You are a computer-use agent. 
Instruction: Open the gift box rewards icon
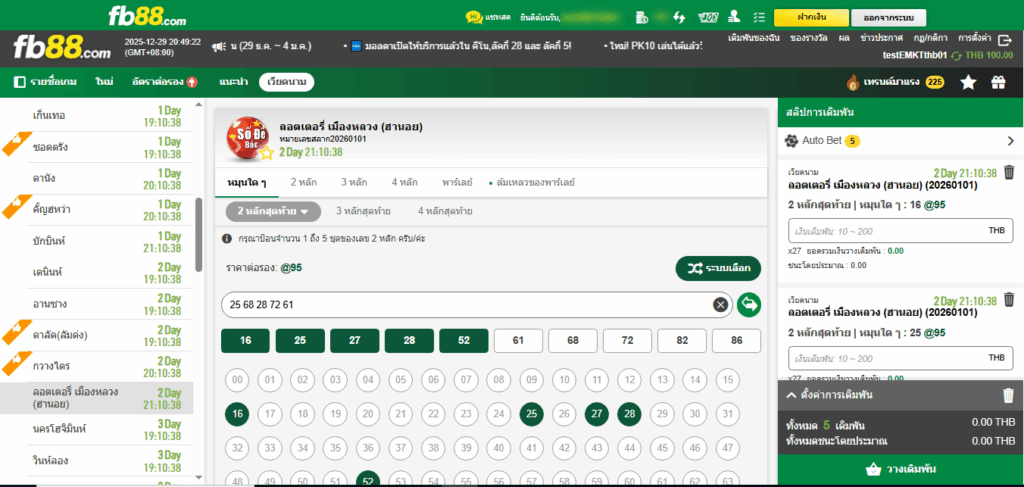click(998, 82)
